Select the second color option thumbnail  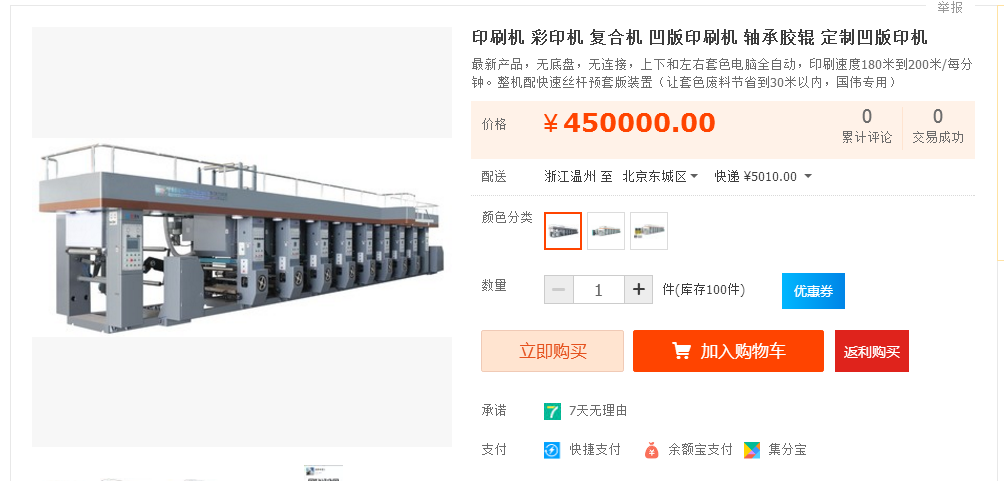(606, 231)
